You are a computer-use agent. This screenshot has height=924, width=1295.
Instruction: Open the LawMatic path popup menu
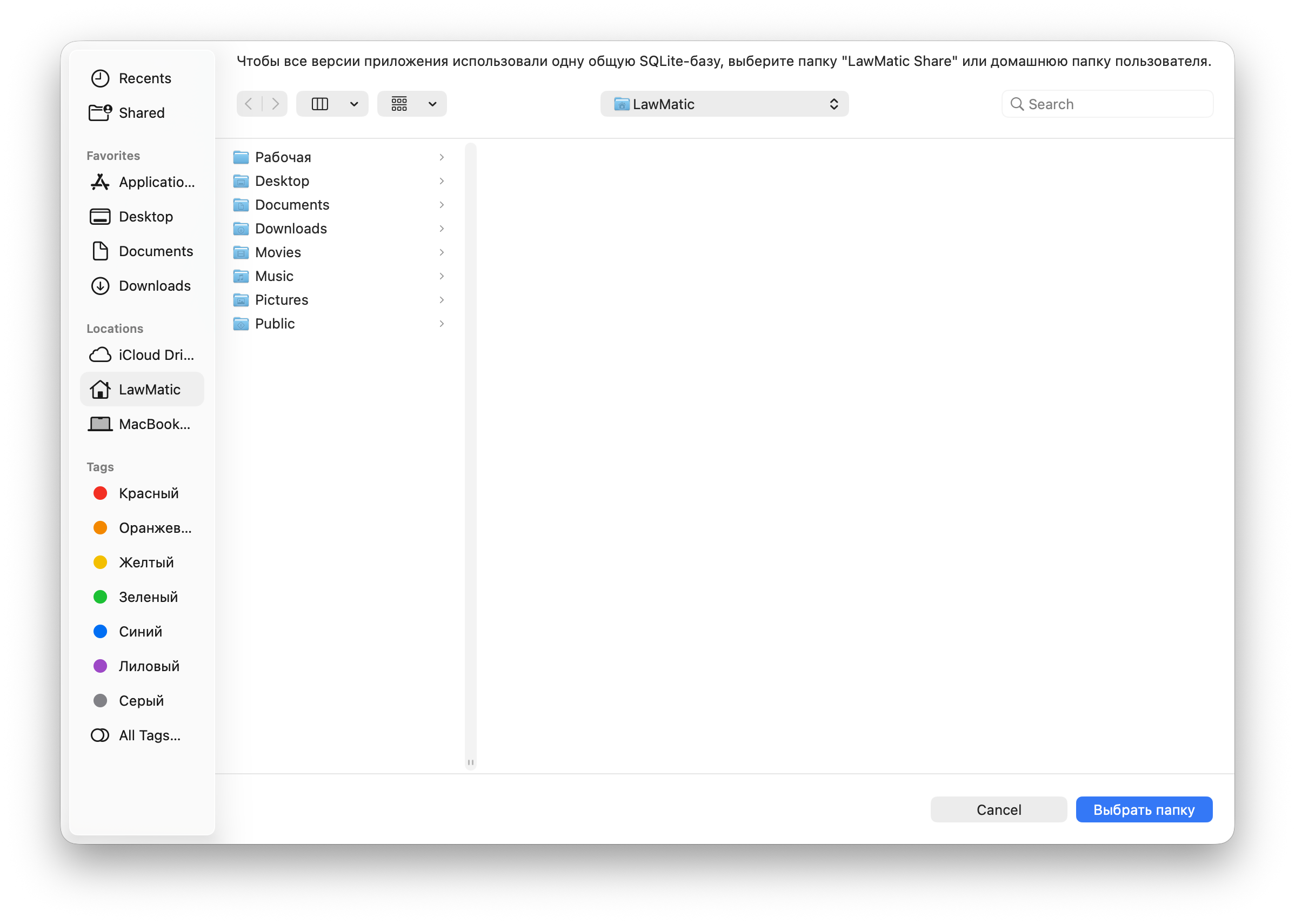click(724, 104)
